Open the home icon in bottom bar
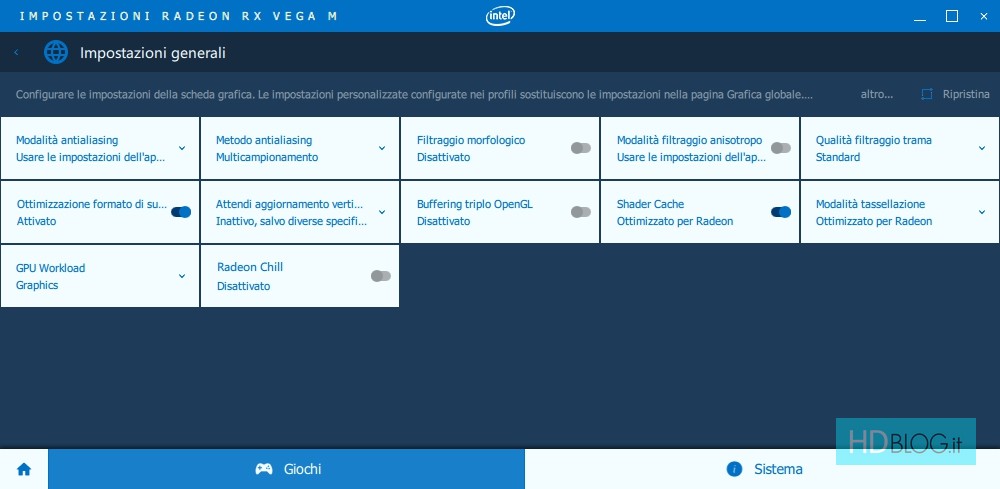The height and width of the screenshot is (489, 1000). 24,469
